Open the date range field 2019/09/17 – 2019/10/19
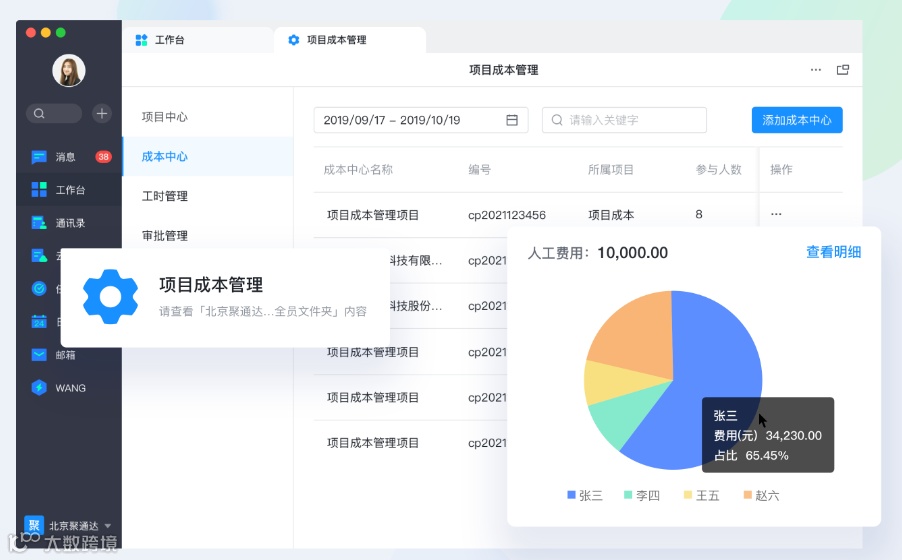Screen dimensions: 902x560 [421, 120]
